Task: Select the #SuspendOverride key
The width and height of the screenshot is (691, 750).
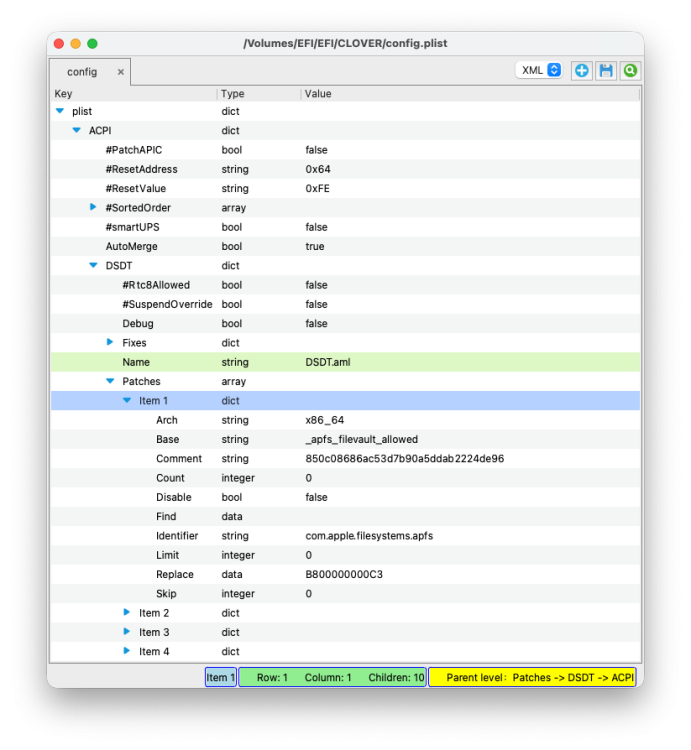Action: click(167, 304)
